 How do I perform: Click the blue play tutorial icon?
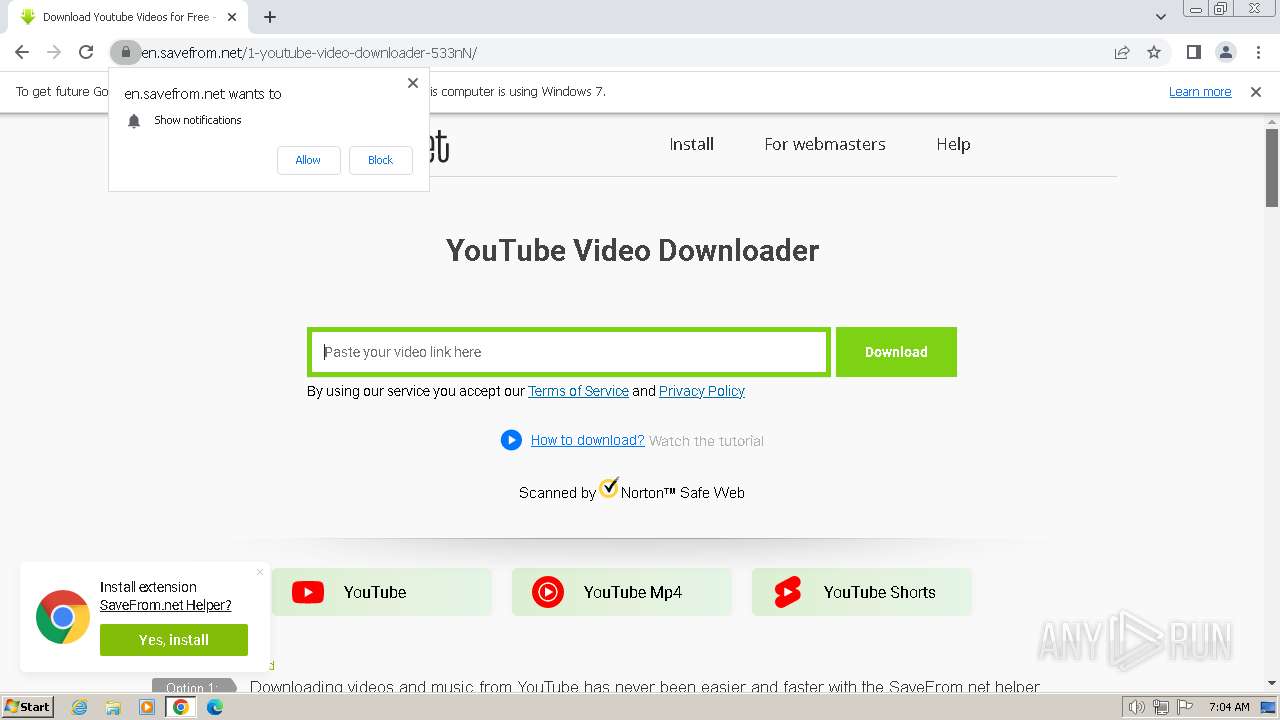point(511,440)
